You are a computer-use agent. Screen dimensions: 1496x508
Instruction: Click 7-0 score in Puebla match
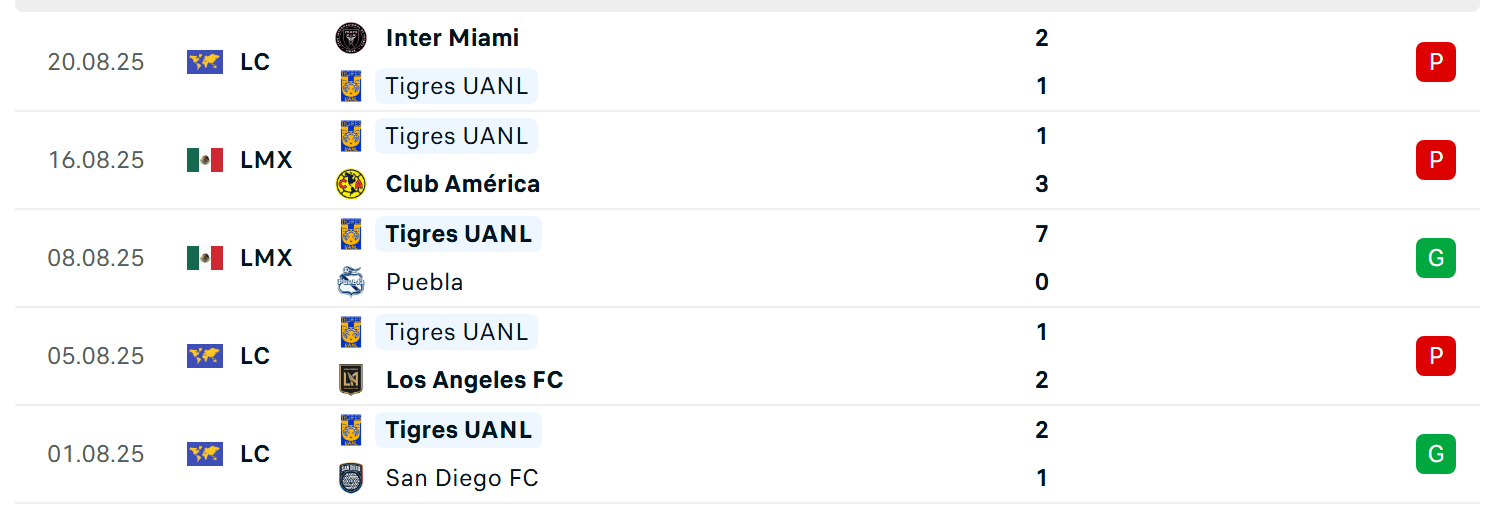(1042, 258)
